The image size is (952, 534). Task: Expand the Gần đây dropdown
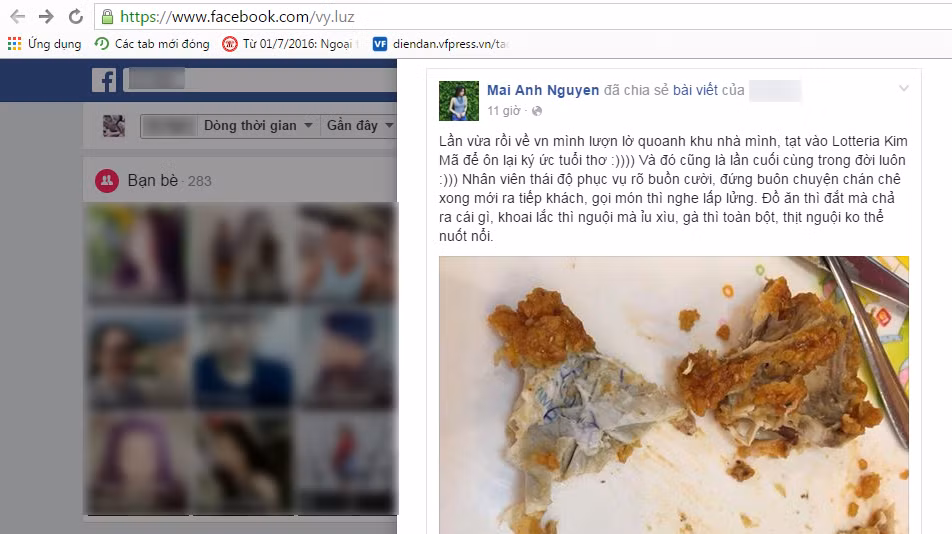coord(359,126)
